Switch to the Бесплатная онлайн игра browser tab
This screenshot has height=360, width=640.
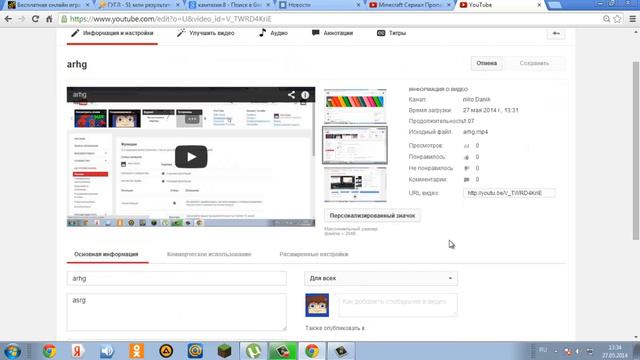(48, 5)
